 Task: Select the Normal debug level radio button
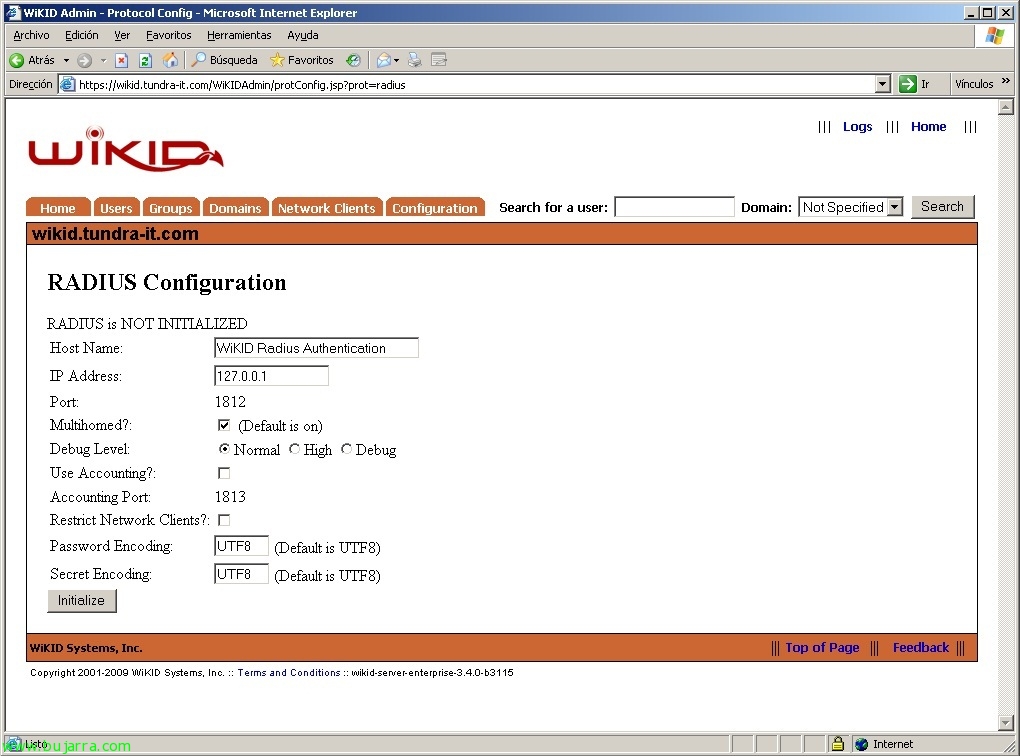224,449
